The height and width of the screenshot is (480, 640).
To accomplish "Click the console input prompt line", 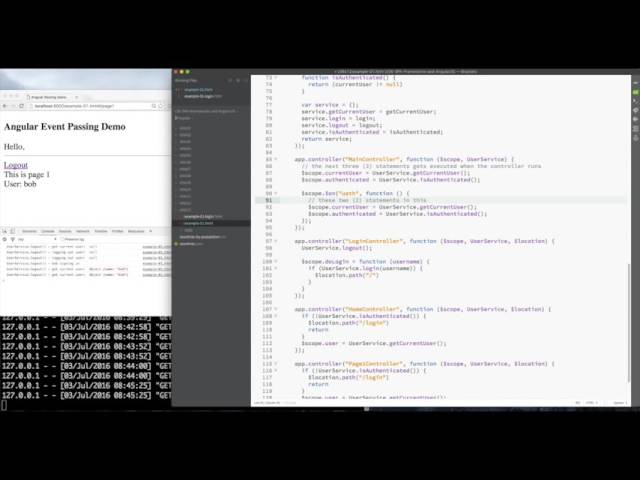I will pyautogui.click(x=86, y=281).
